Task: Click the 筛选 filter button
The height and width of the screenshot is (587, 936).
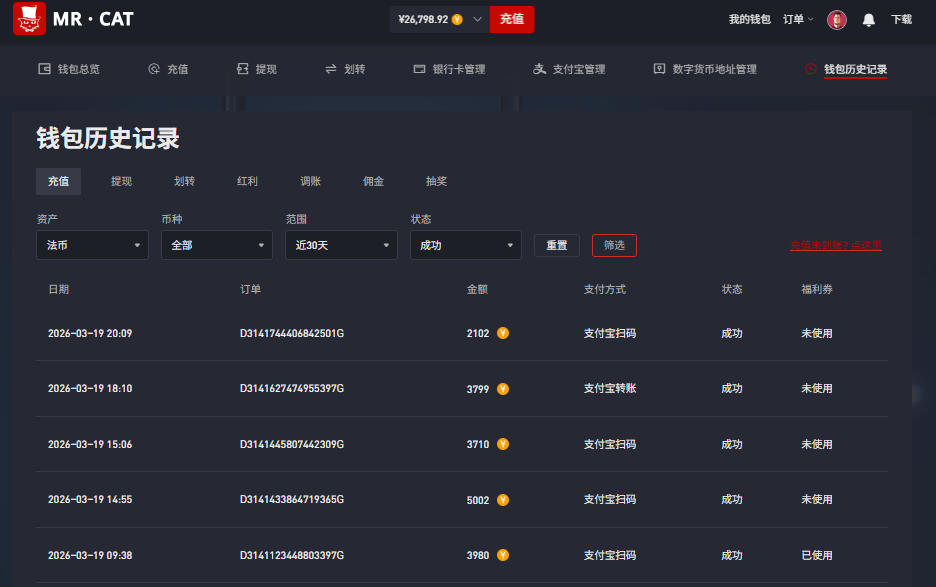Action: tap(614, 245)
